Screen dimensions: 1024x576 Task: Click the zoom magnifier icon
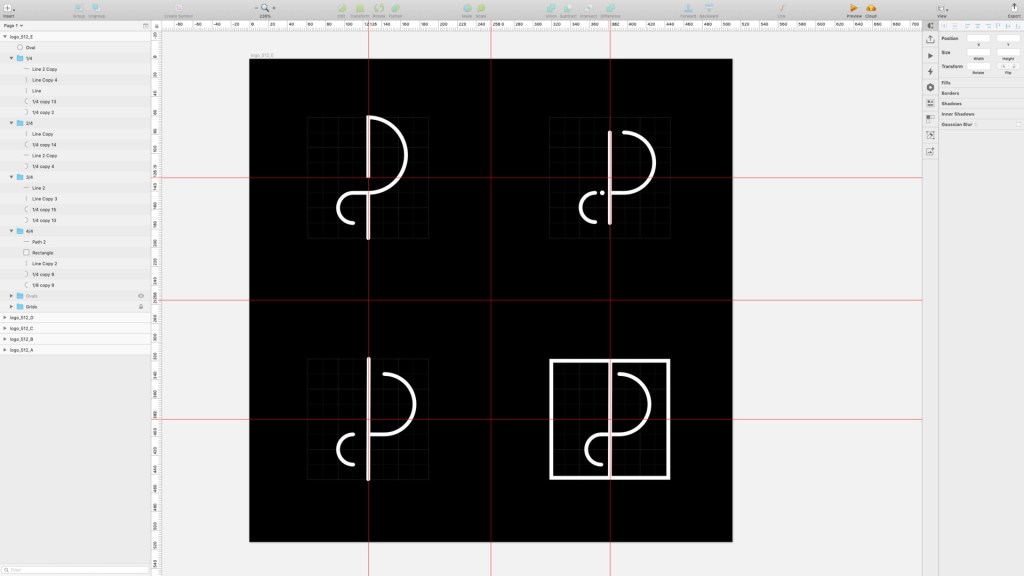(x=265, y=8)
